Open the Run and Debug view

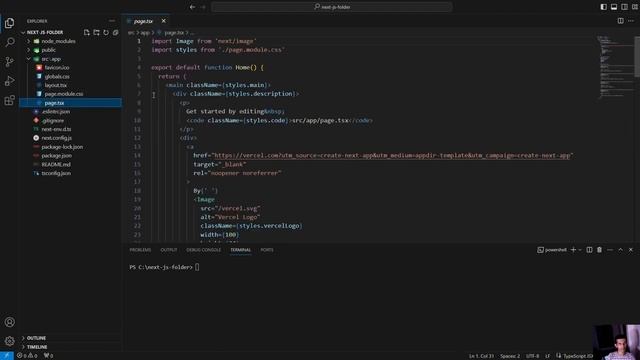point(9,81)
